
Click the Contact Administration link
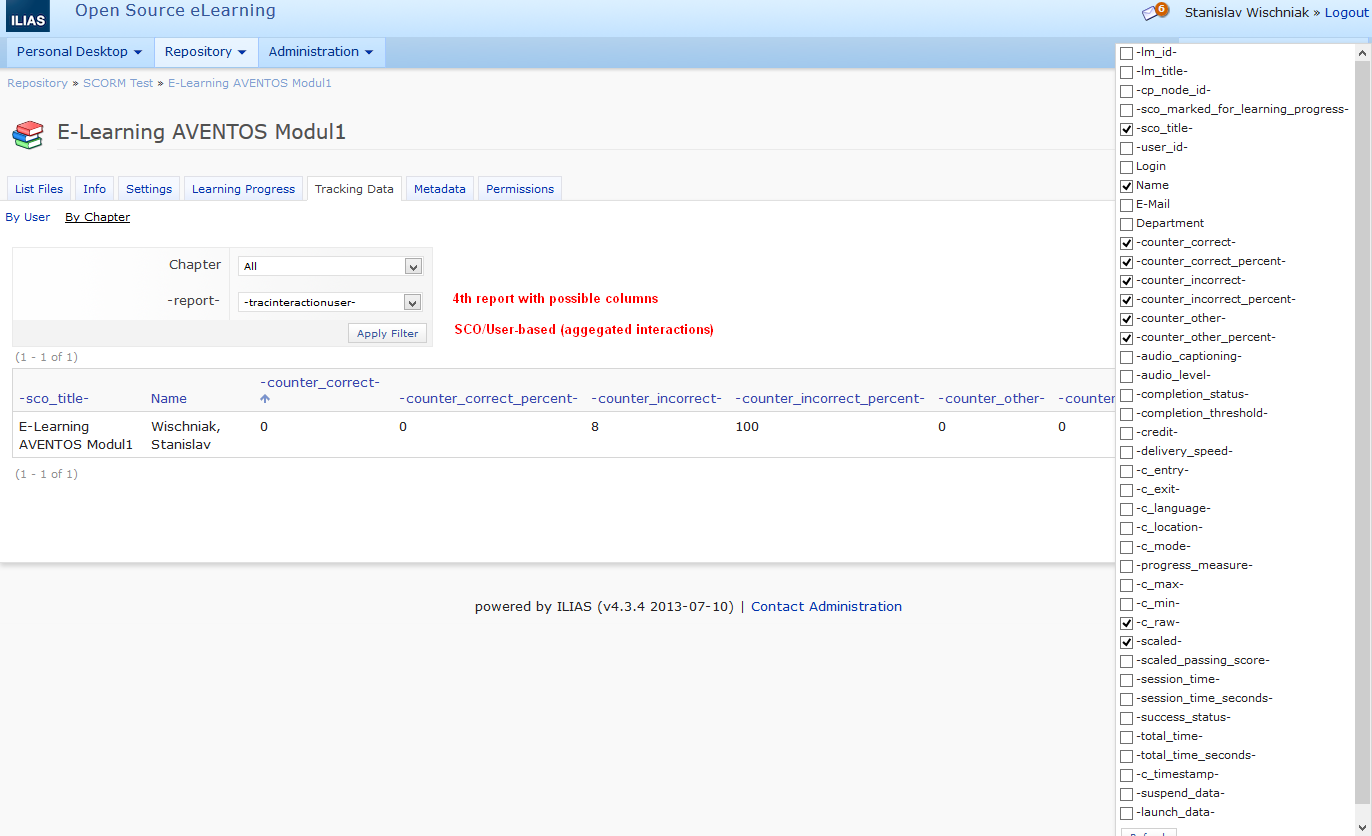tap(826, 607)
